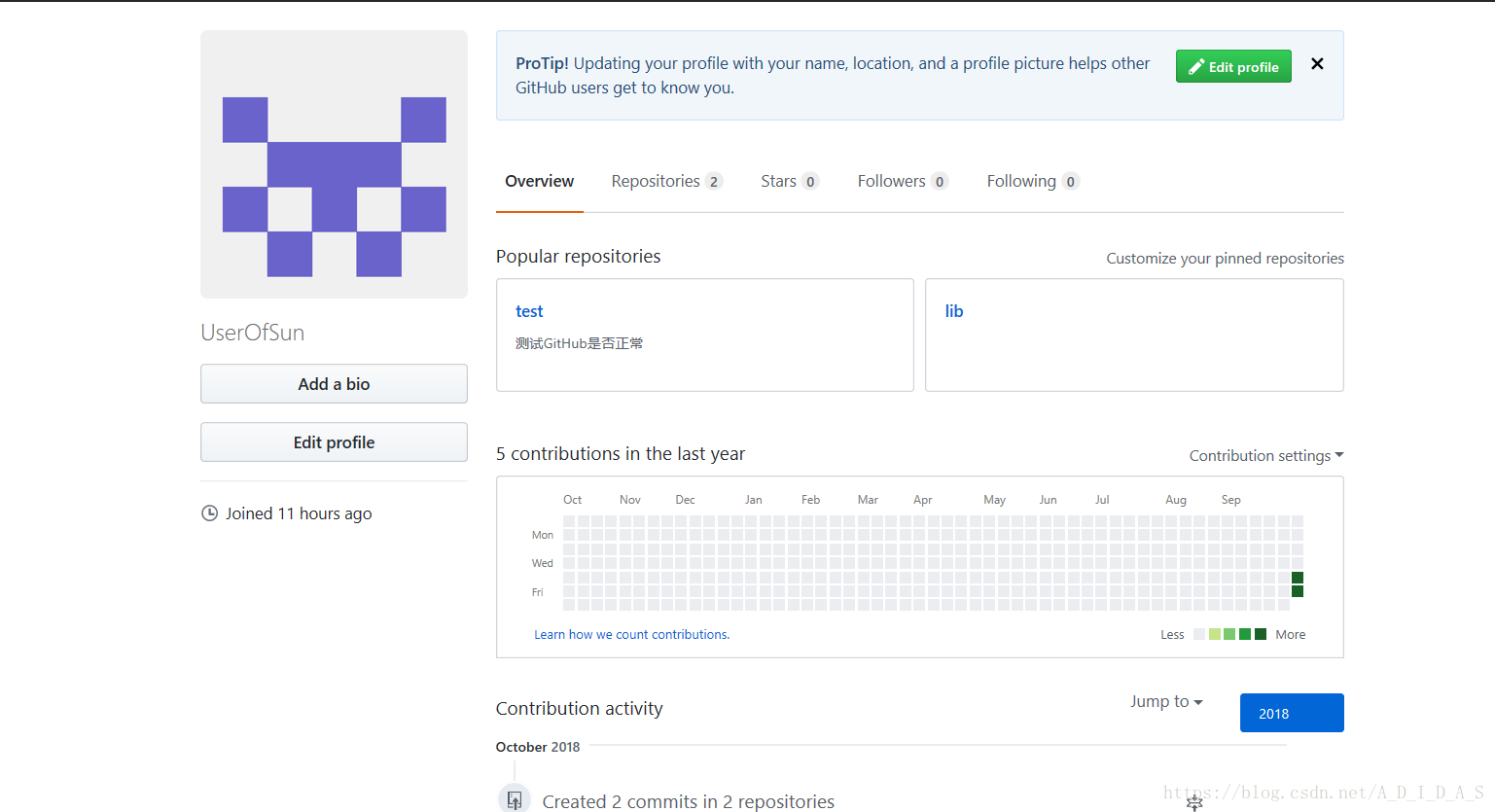
Task: Click the commits icon in Contribution activity
Action: click(515, 799)
